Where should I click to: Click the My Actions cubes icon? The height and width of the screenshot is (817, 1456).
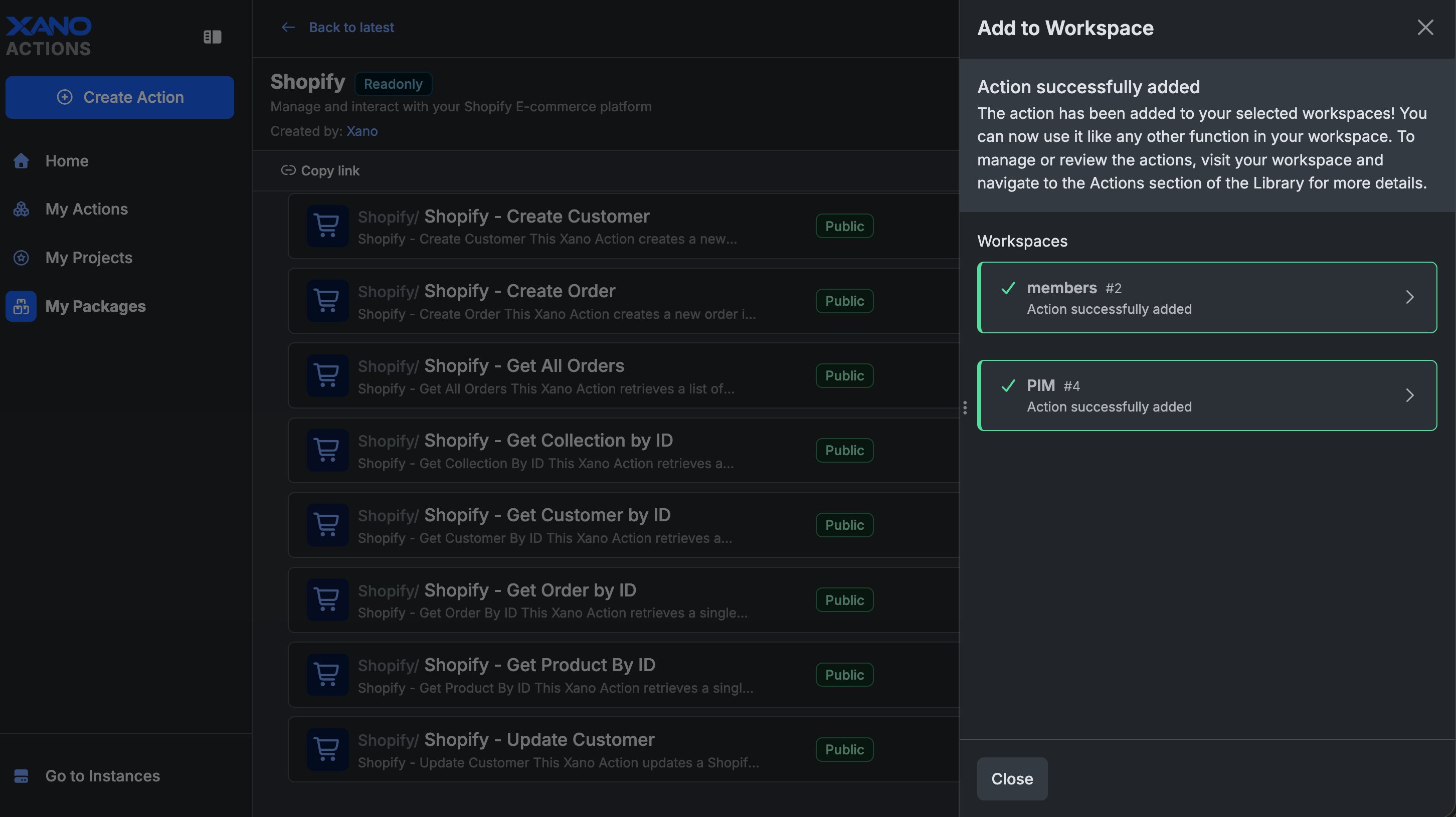[x=21, y=209]
